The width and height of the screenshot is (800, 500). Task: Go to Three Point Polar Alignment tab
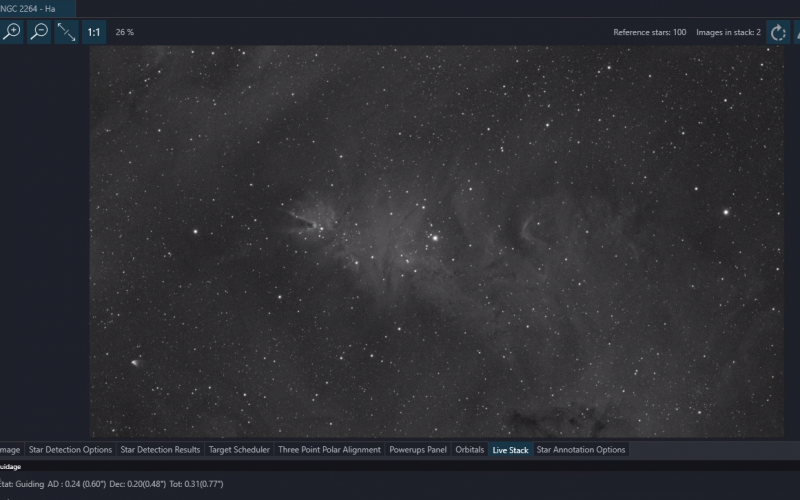point(329,449)
